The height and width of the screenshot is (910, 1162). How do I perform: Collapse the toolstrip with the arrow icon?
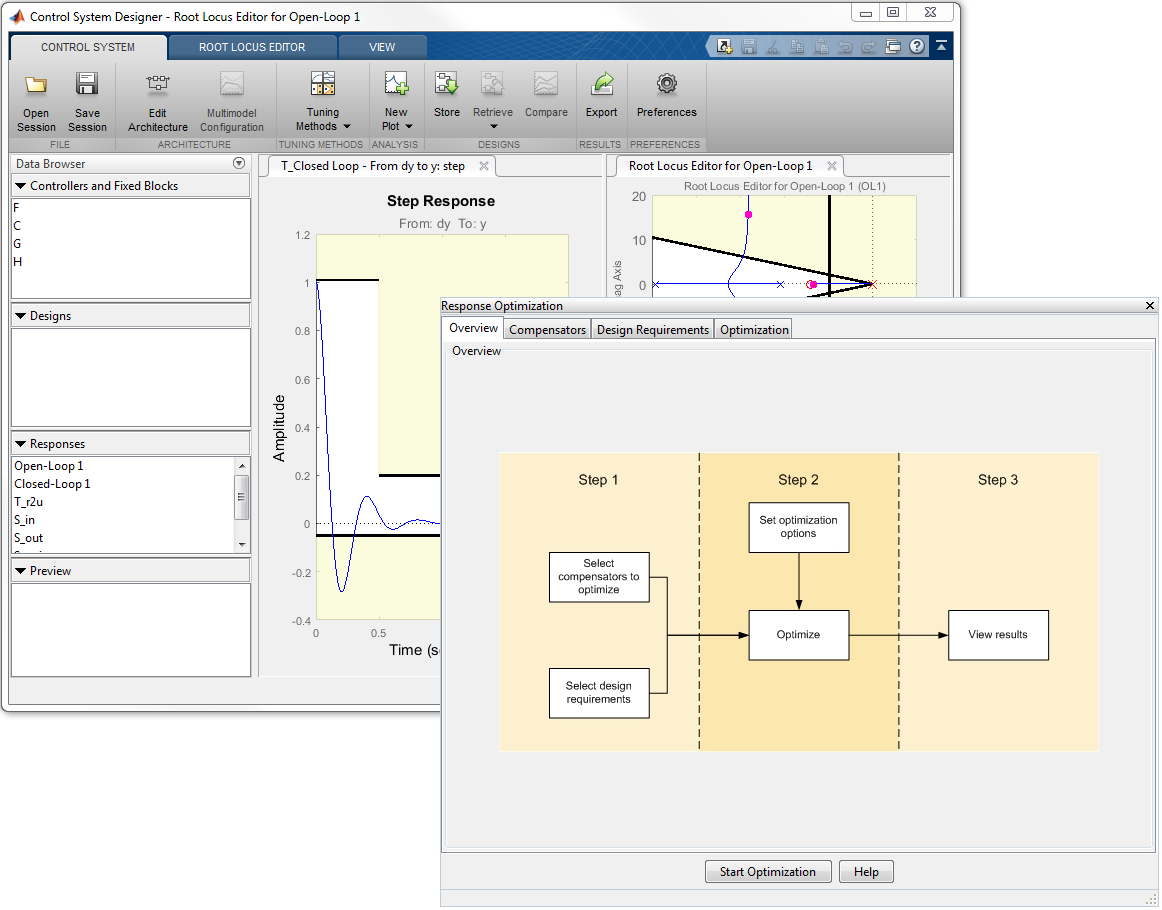click(941, 46)
